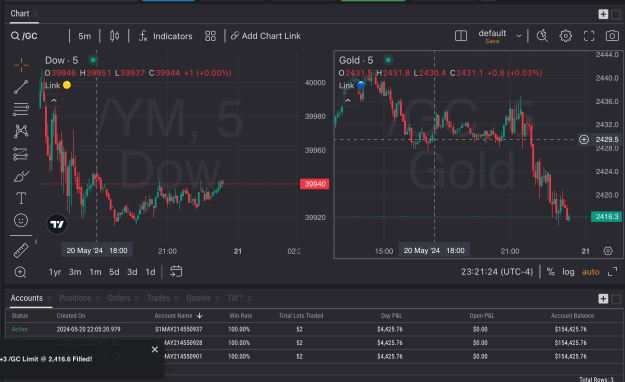Set range to 5d
This screenshot has height=382, width=625.
[x=114, y=272]
